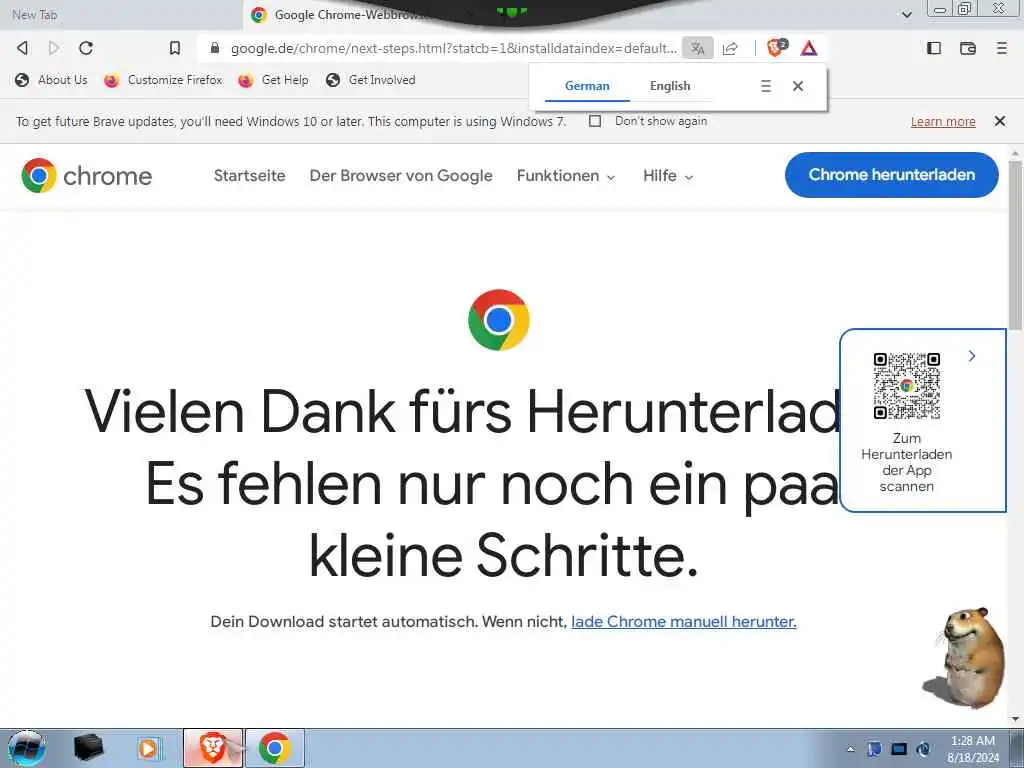Click the QR code image
This screenshot has height=768, width=1024.
point(906,386)
